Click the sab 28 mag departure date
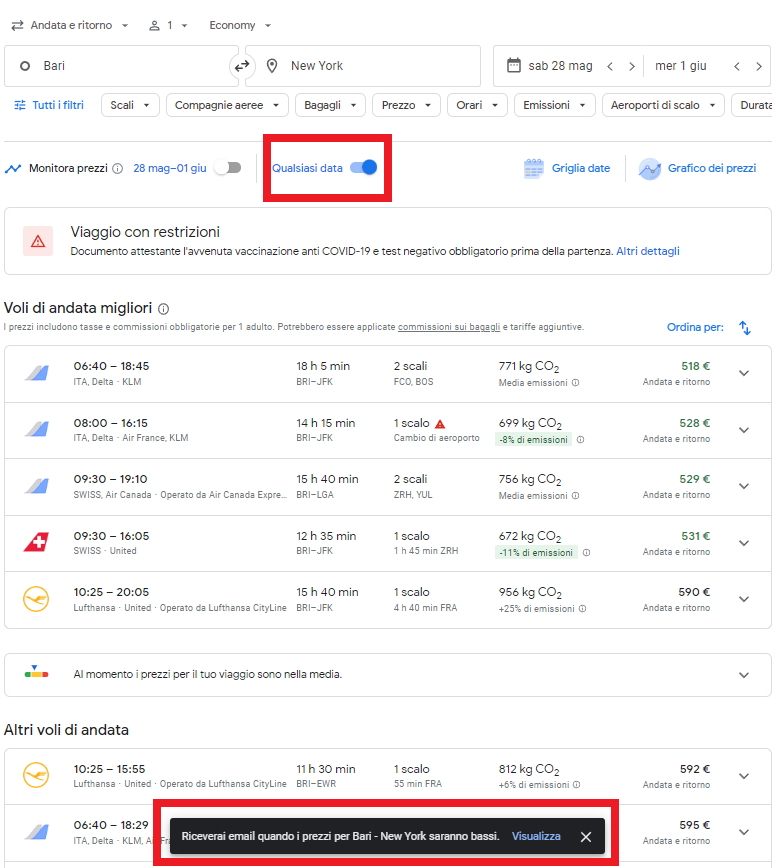 tap(560, 66)
